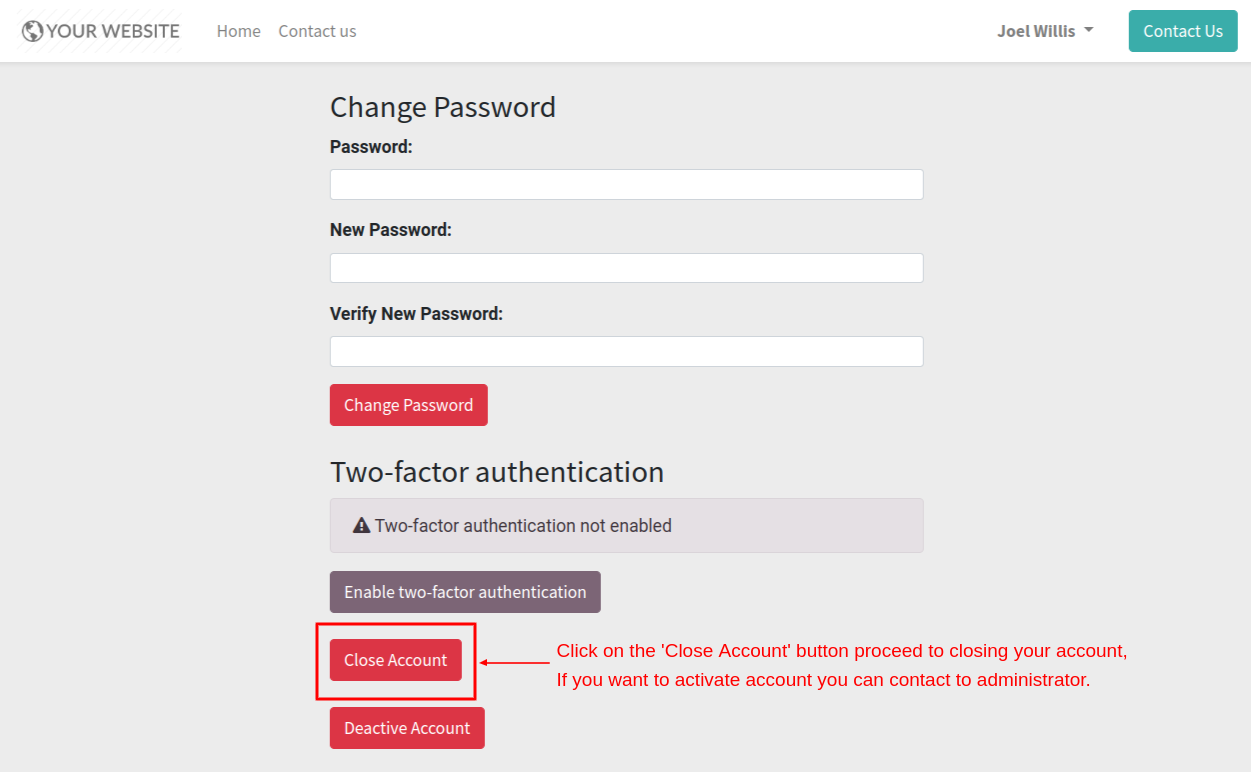
Task: Click the 'Verify New Password:' label
Action: pyautogui.click(x=416, y=313)
